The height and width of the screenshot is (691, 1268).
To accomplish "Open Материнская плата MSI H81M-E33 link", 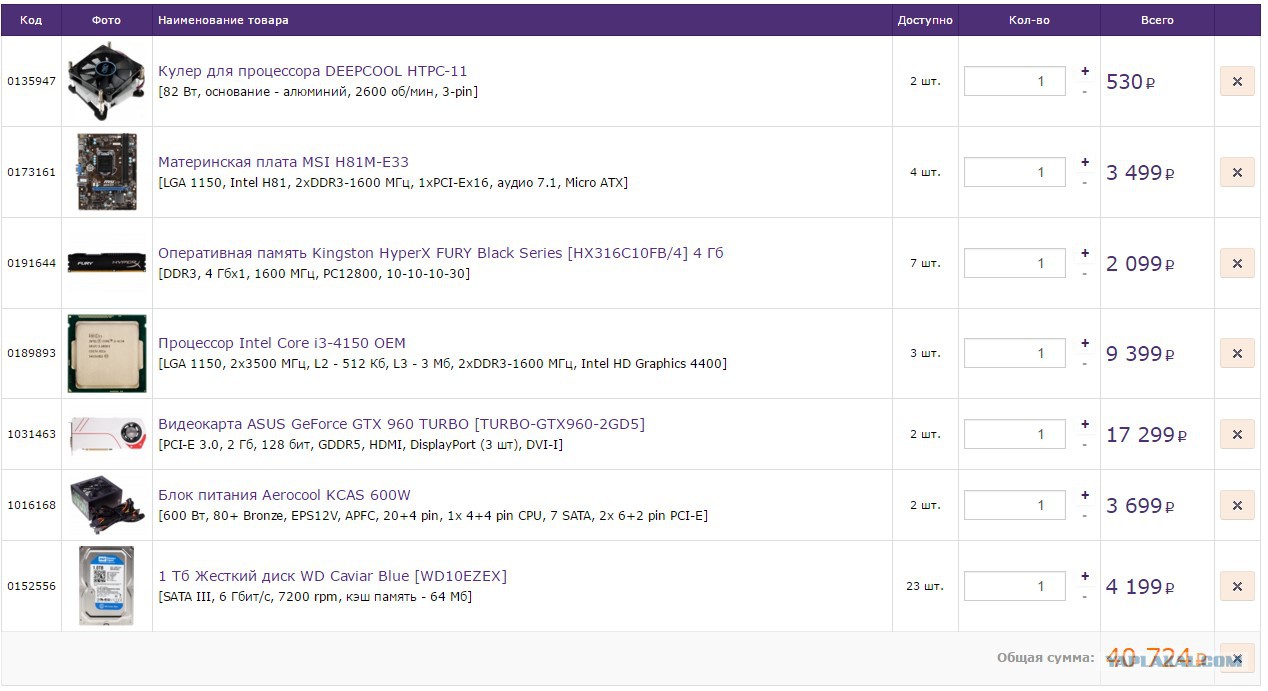I will click(x=283, y=162).
